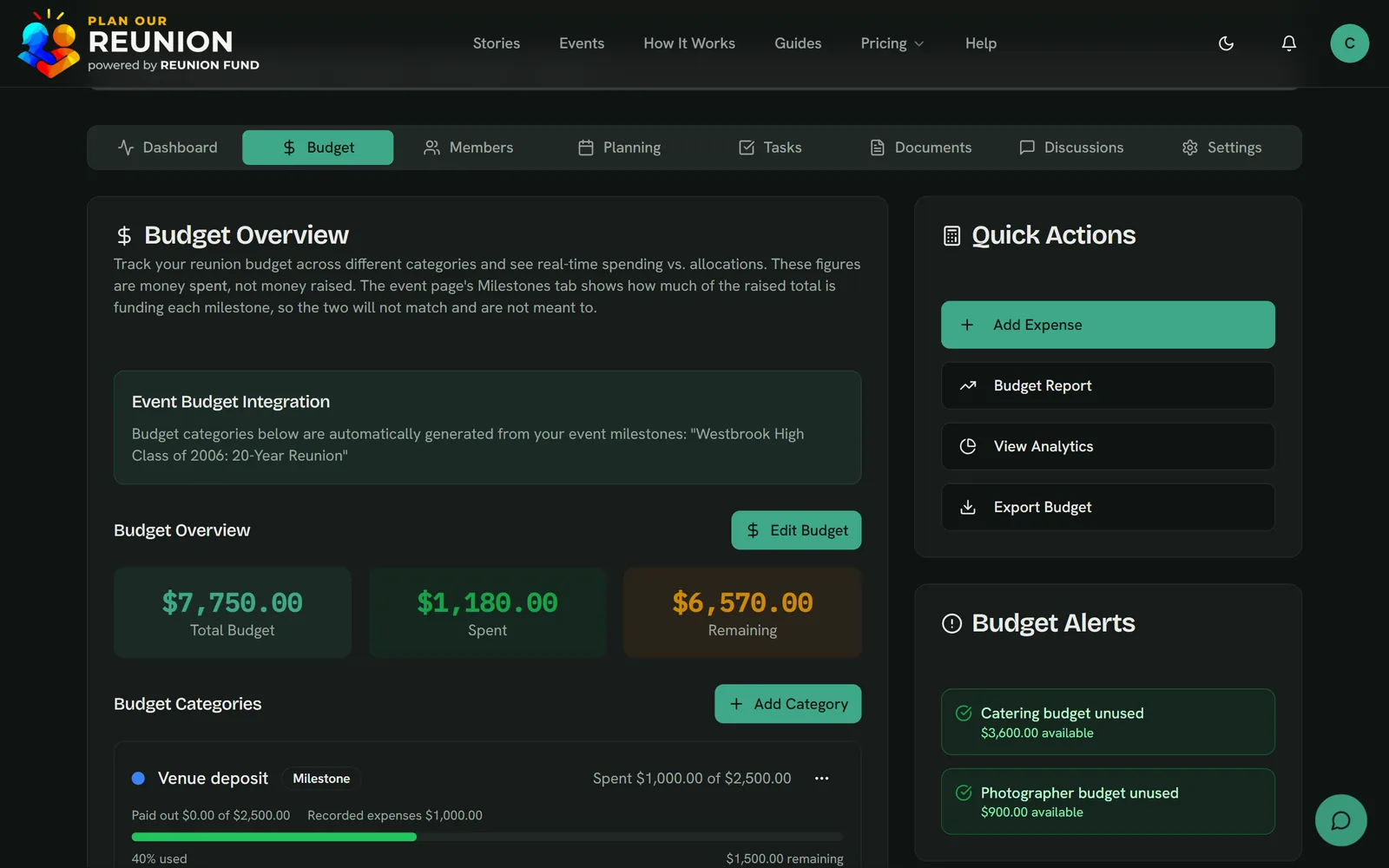1389x868 pixels.
Task: Select the Budget tab
Action: 318,148
